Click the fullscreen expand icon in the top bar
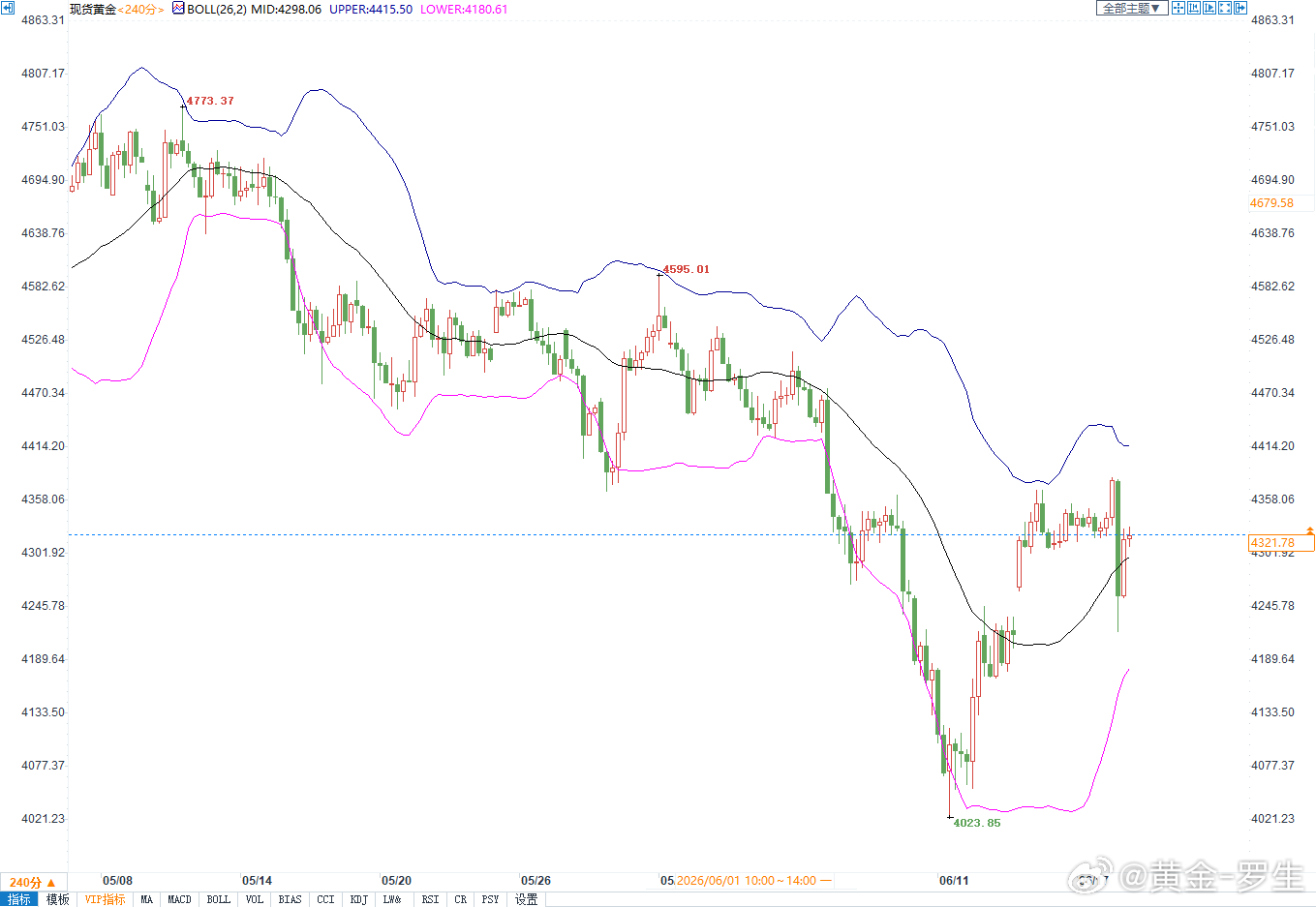Screen dimensions: 1316x907 click(x=1225, y=9)
